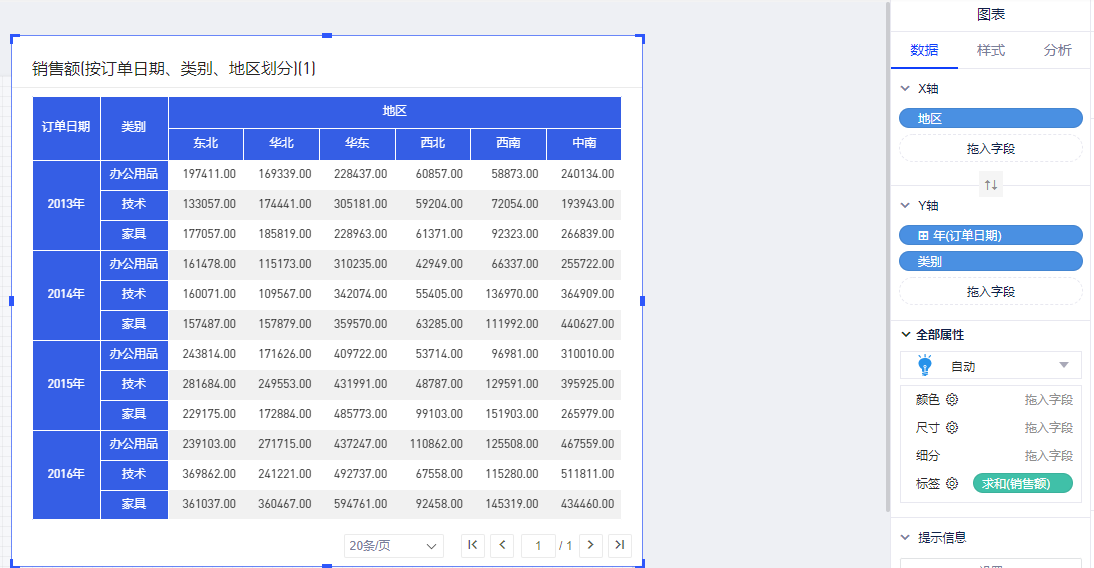Open settings gear next to 尺寸
Image resolution: width=1094 pixels, height=568 pixels.
tap(952, 427)
